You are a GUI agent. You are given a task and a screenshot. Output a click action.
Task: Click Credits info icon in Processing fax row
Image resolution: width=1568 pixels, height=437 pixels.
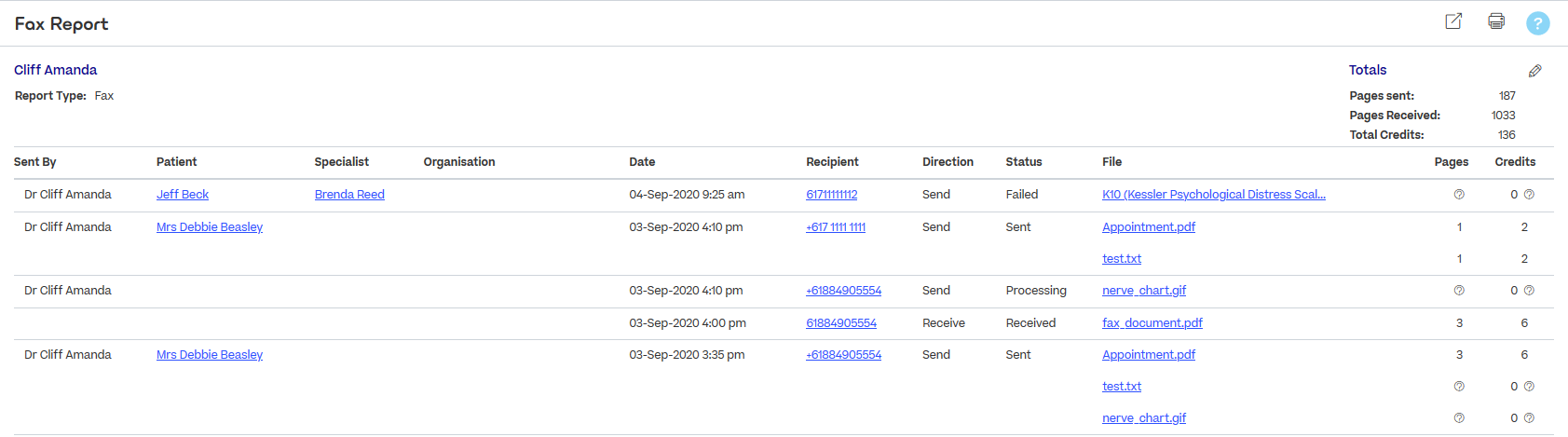1529,291
